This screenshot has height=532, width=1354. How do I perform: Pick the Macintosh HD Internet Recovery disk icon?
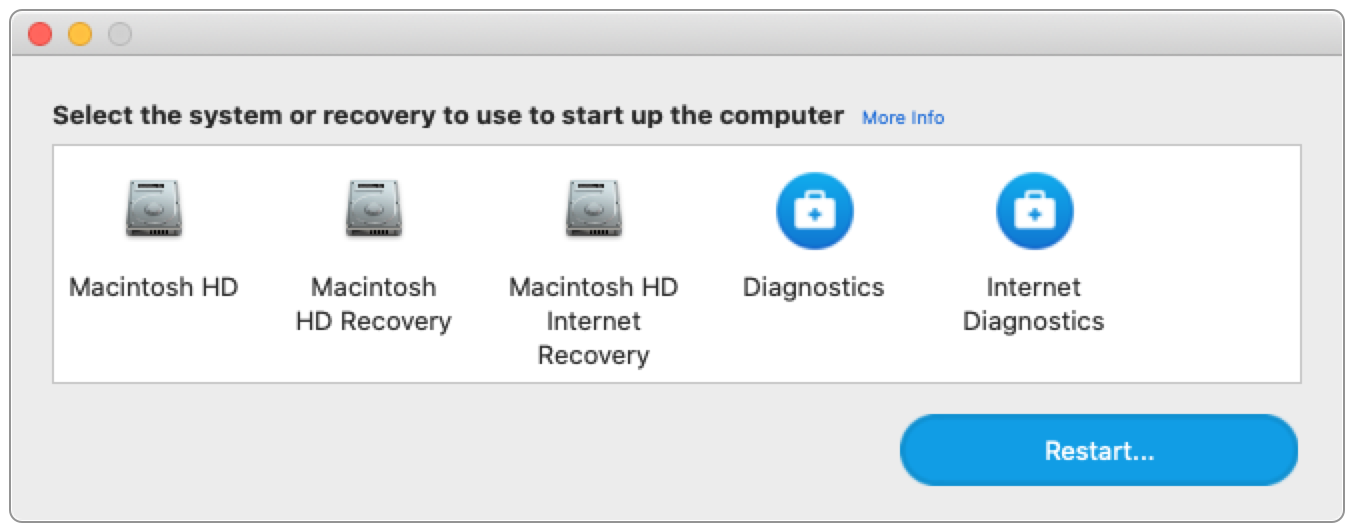coord(593,209)
